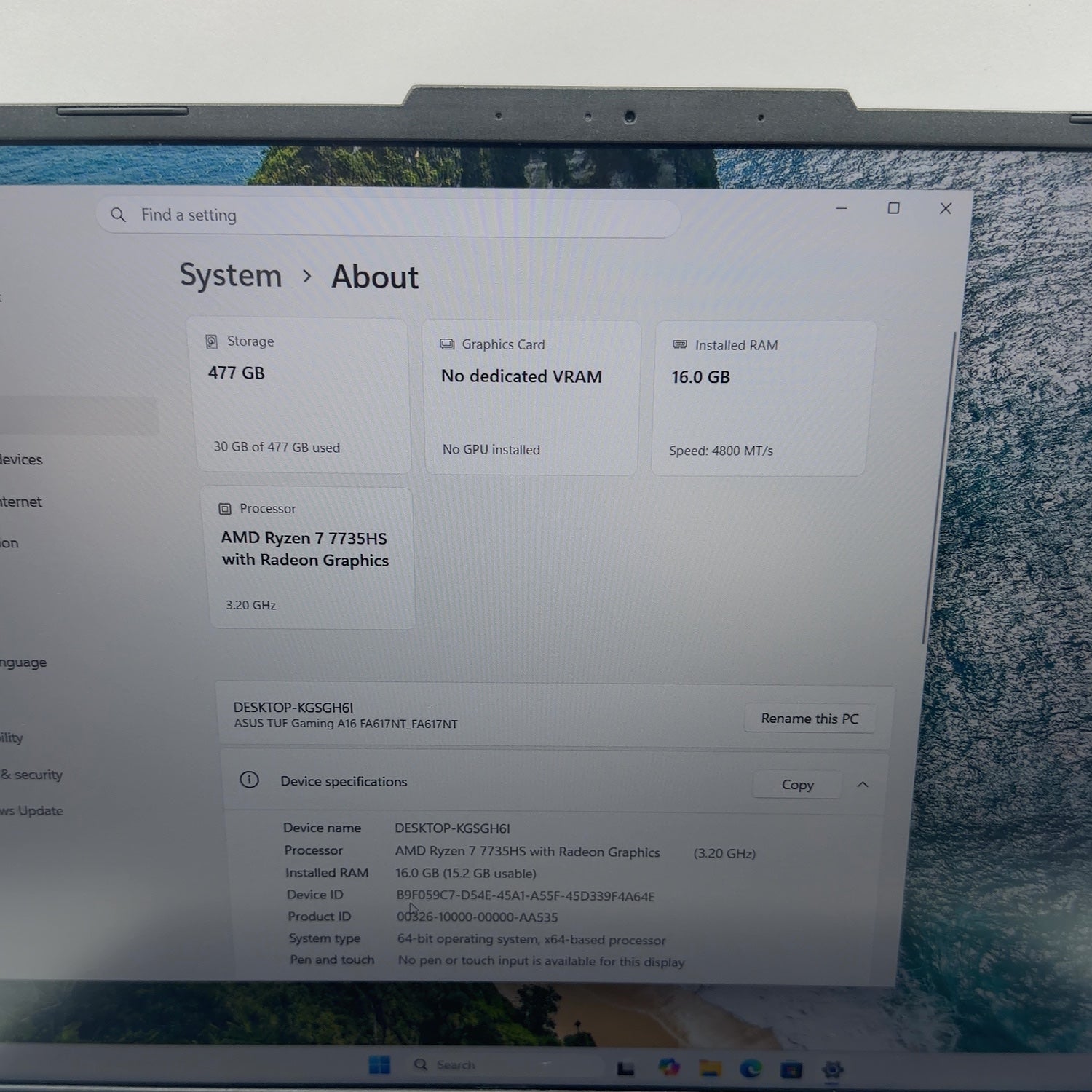This screenshot has height=1092, width=1092.
Task: Click the Pen and touch value text
Action: pos(542,961)
